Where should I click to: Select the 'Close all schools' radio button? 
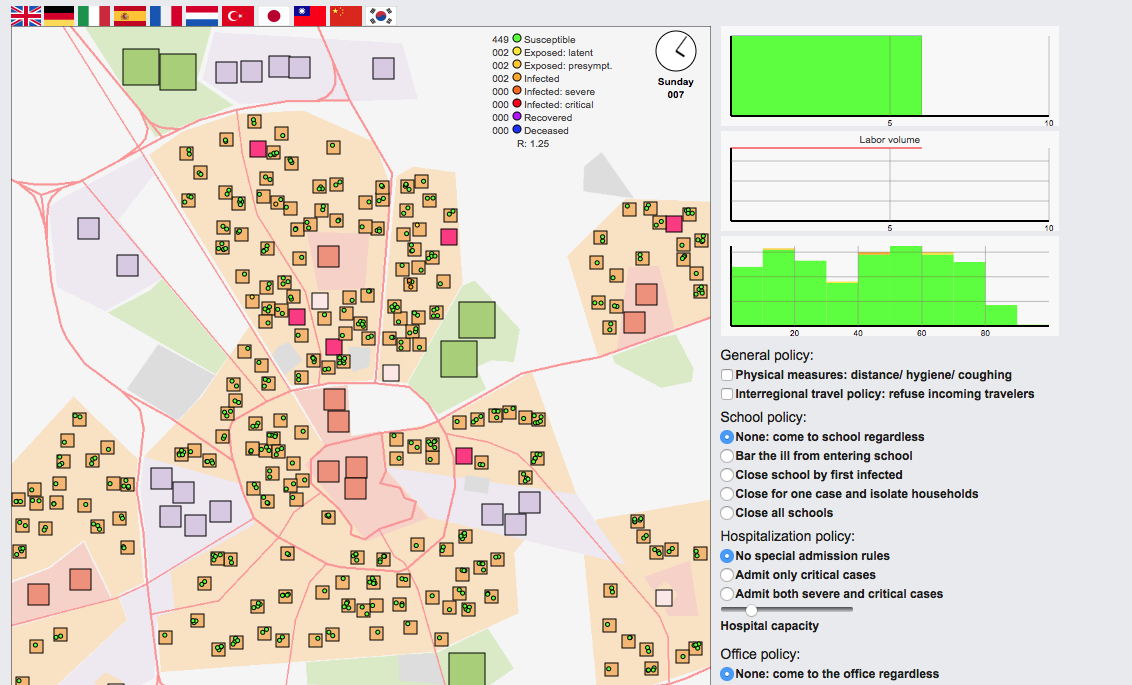point(727,513)
